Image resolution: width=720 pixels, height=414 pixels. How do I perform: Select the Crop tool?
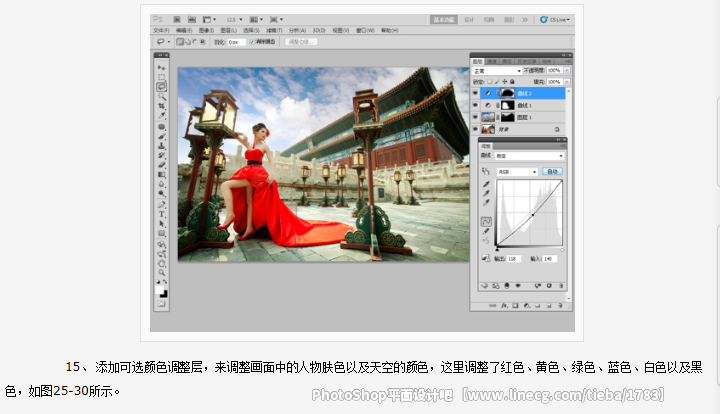click(x=162, y=106)
